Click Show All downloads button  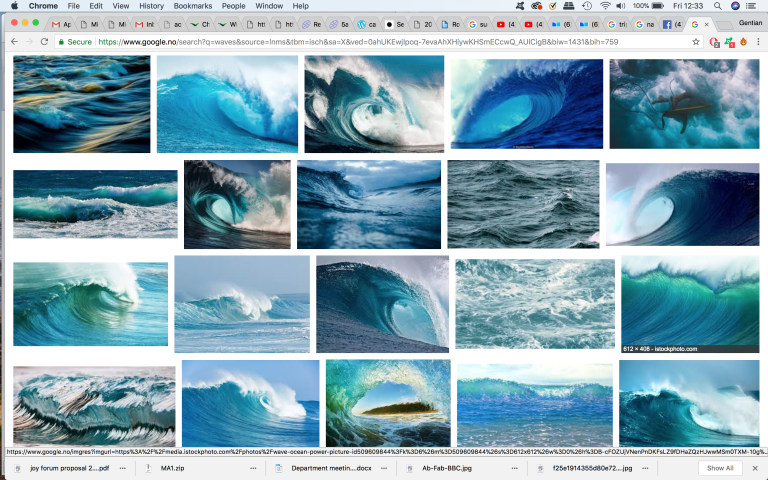tap(720, 468)
